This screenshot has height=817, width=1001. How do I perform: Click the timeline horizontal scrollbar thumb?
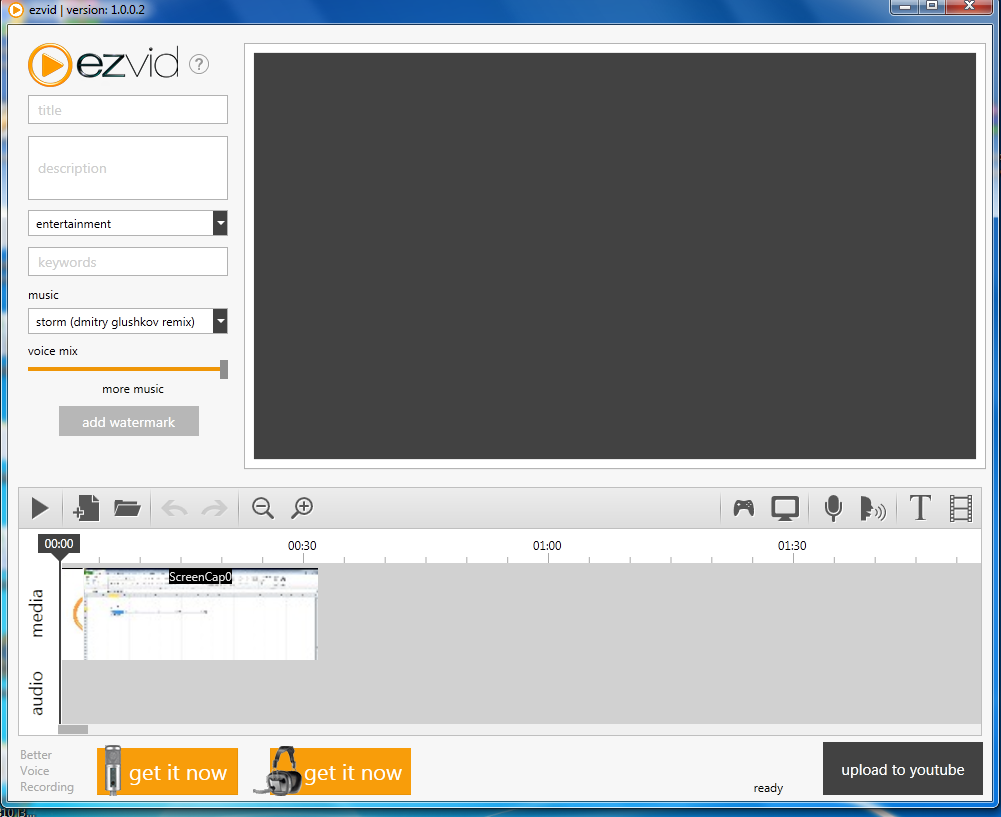73,729
